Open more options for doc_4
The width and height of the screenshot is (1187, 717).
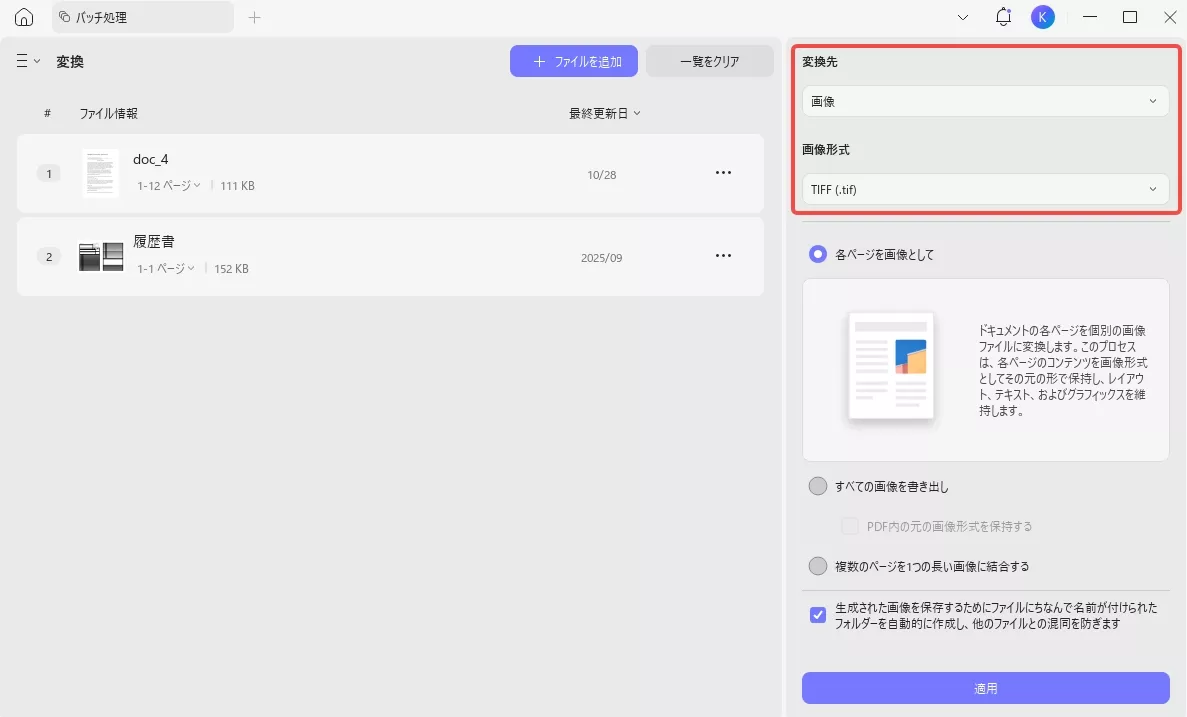coord(723,172)
